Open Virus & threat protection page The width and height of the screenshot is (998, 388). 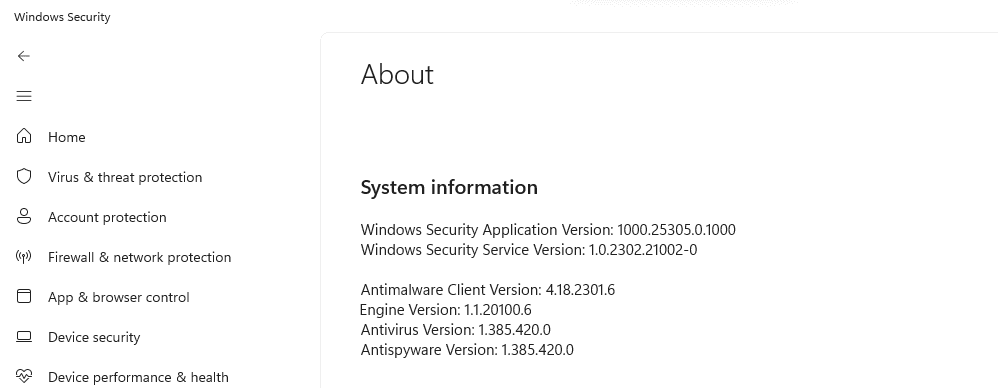[125, 177]
